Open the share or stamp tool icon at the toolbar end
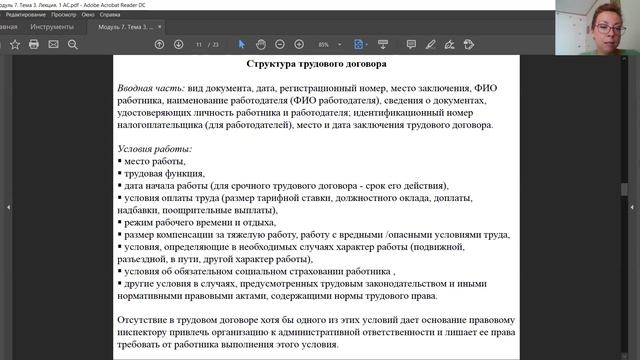The height and width of the screenshot is (360, 640). point(469,44)
